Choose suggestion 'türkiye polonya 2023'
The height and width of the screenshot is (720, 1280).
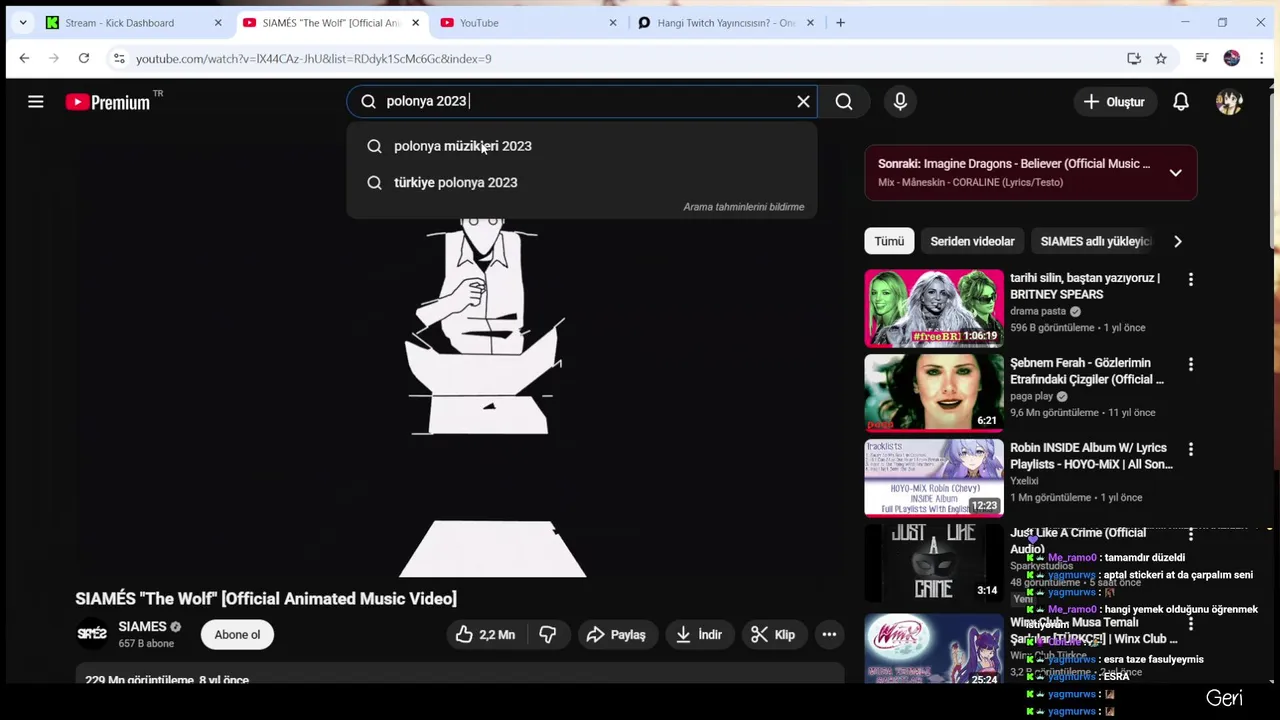[582, 182]
